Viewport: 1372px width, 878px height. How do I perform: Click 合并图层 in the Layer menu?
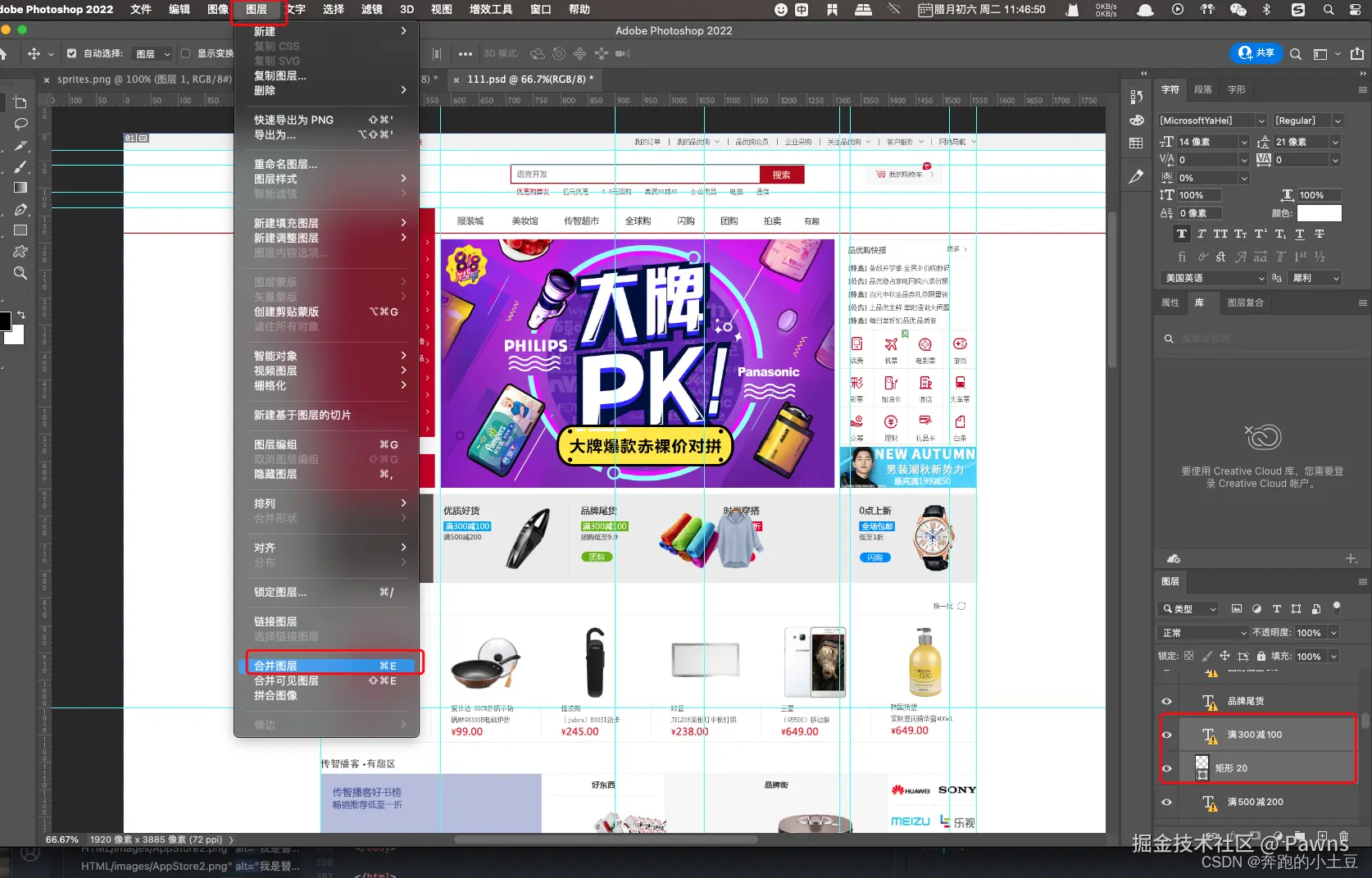click(x=275, y=665)
